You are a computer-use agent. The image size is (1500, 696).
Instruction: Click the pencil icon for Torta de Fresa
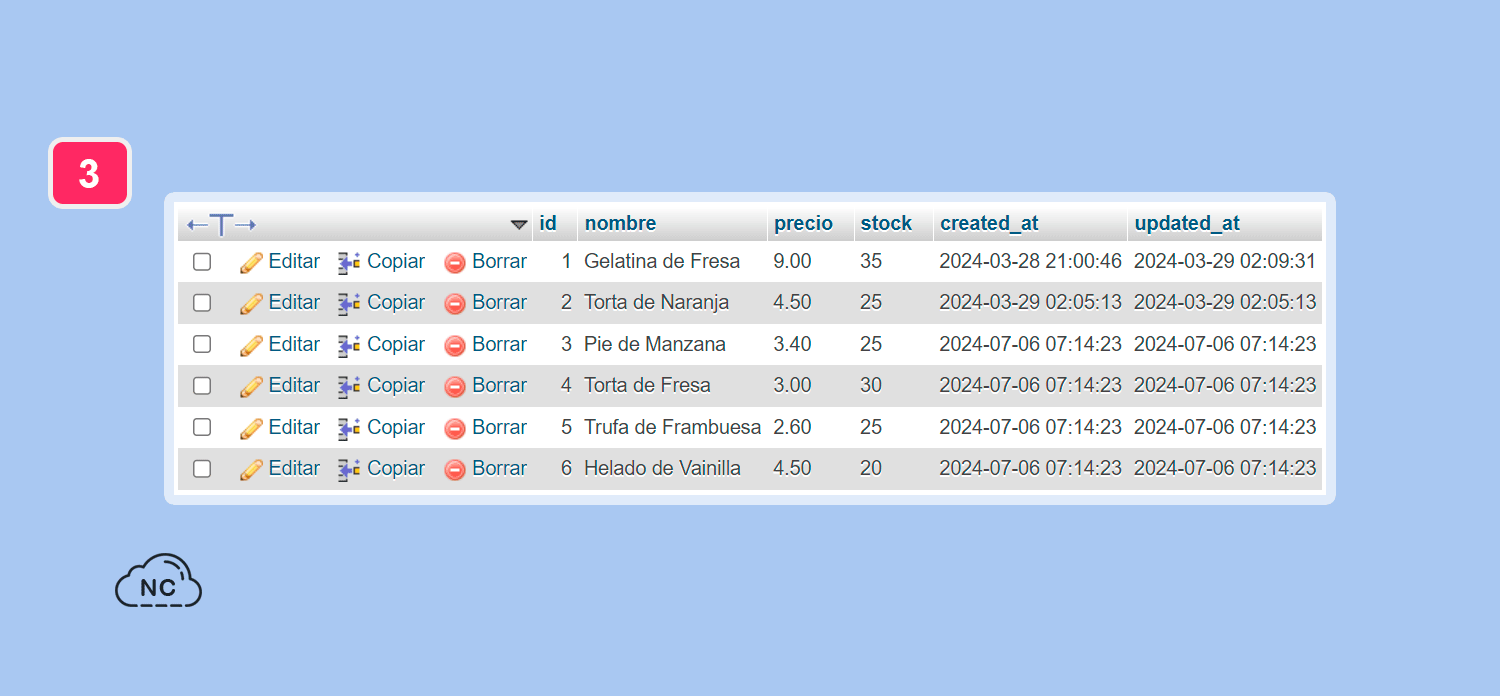(x=251, y=386)
